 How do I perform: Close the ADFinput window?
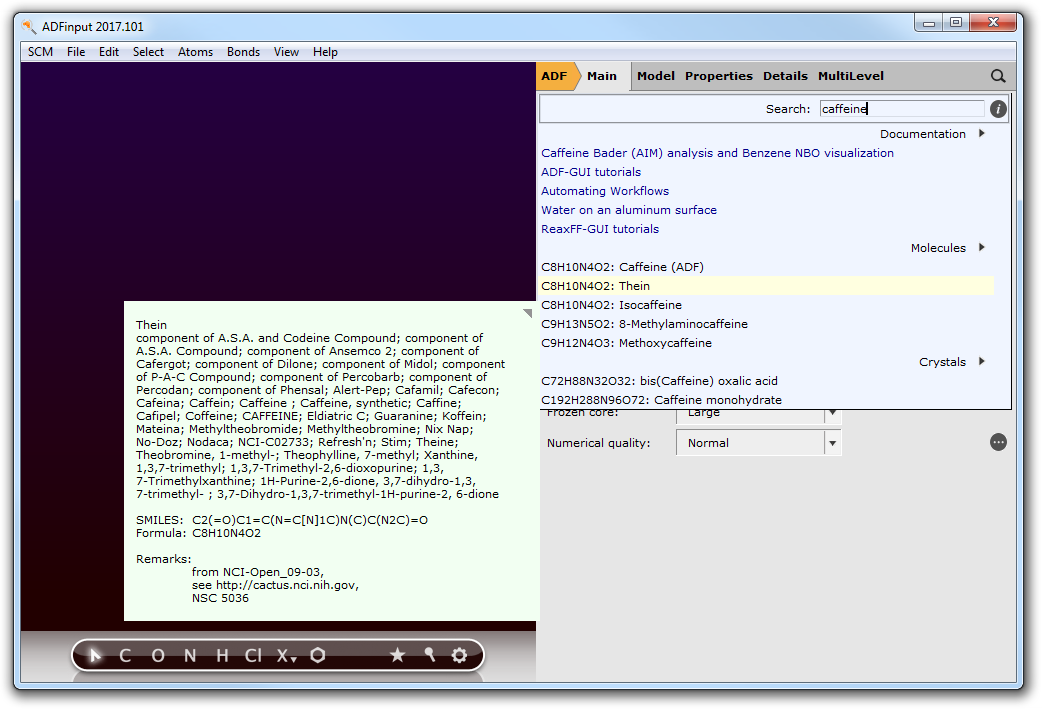[x=993, y=23]
